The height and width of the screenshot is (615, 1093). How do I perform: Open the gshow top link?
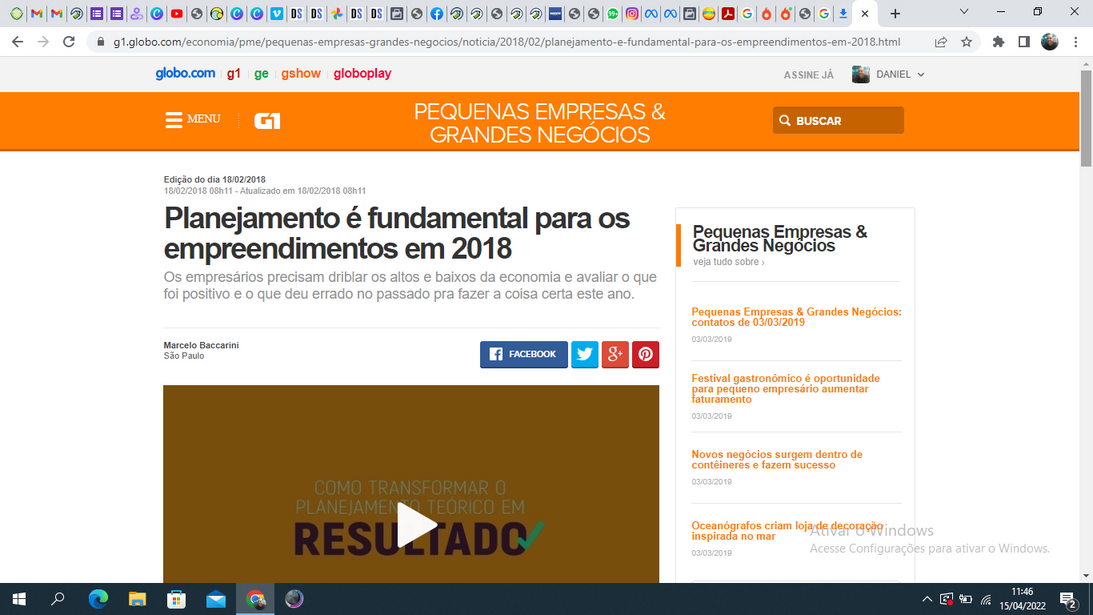[301, 74]
